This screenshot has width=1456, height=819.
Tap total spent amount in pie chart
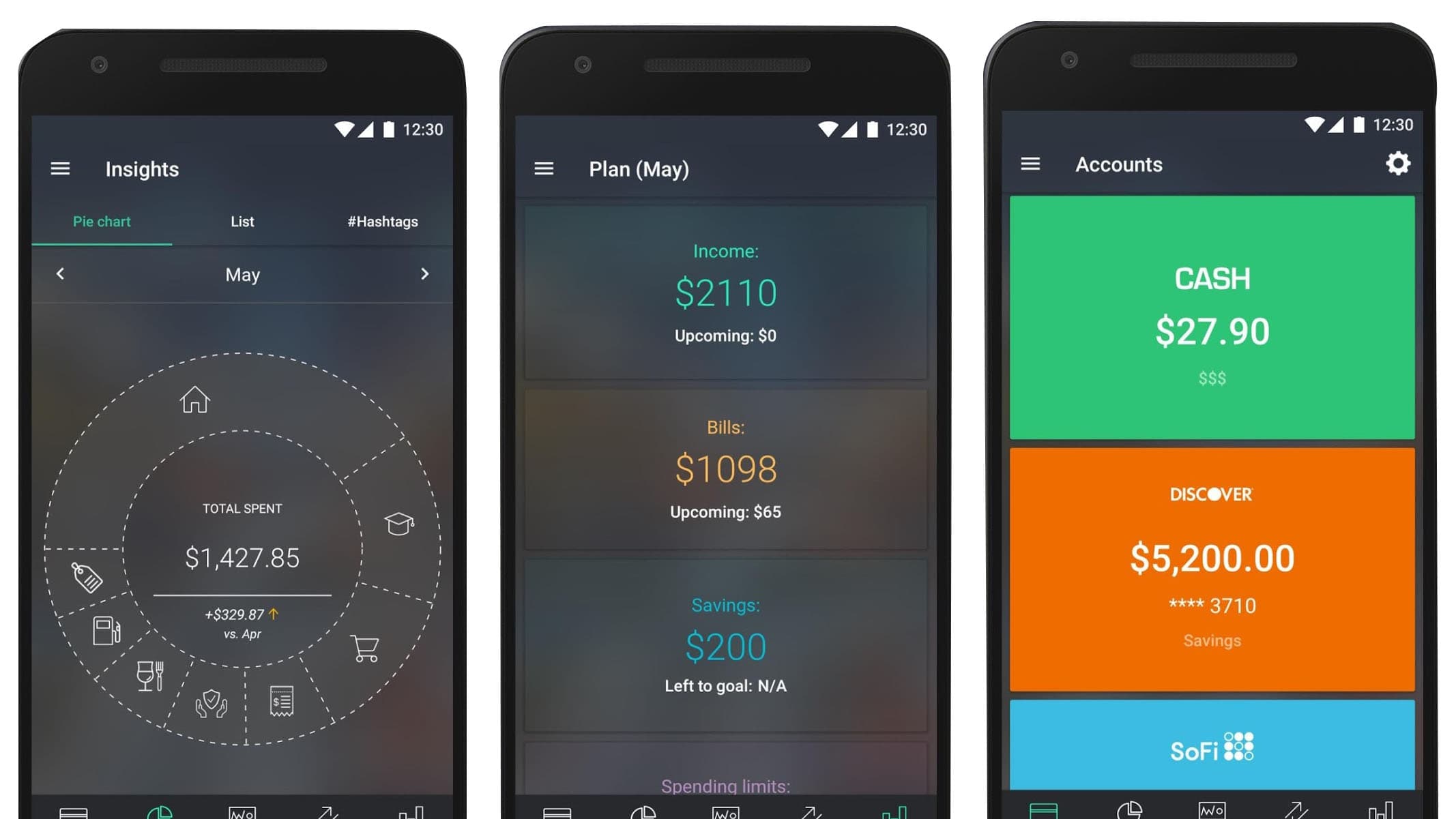click(x=244, y=556)
